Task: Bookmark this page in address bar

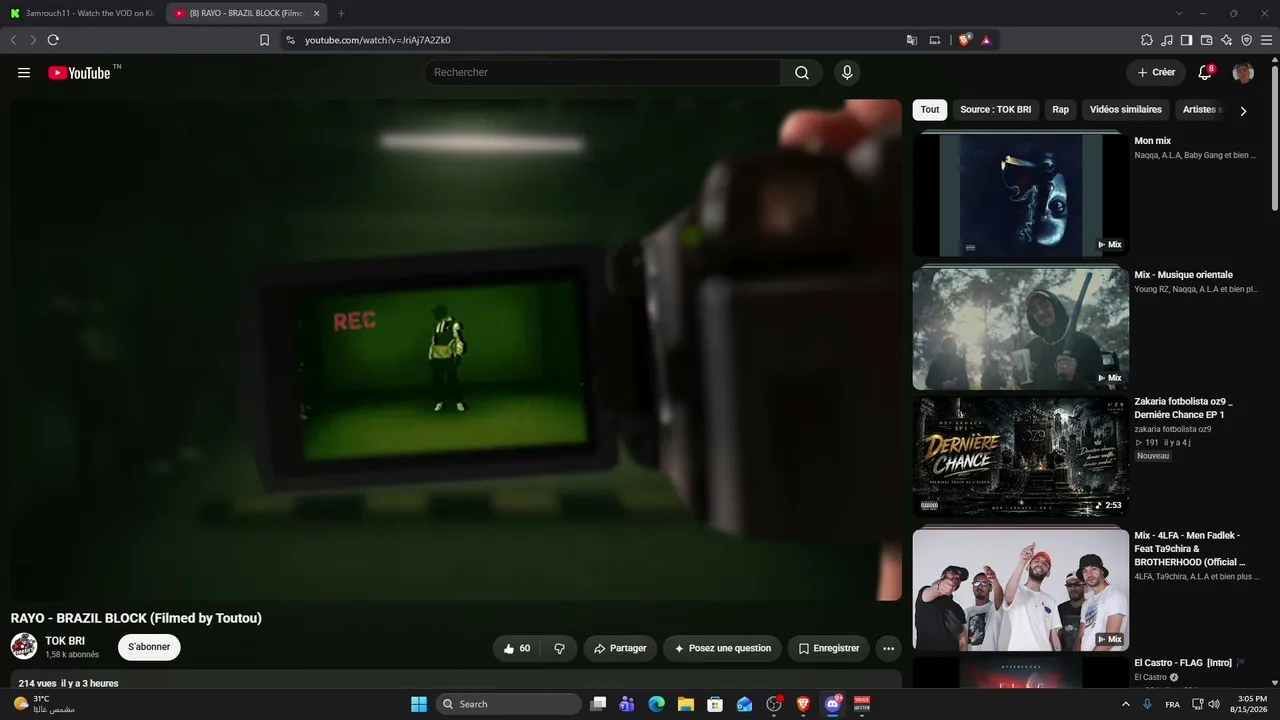Action: click(264, 40)
